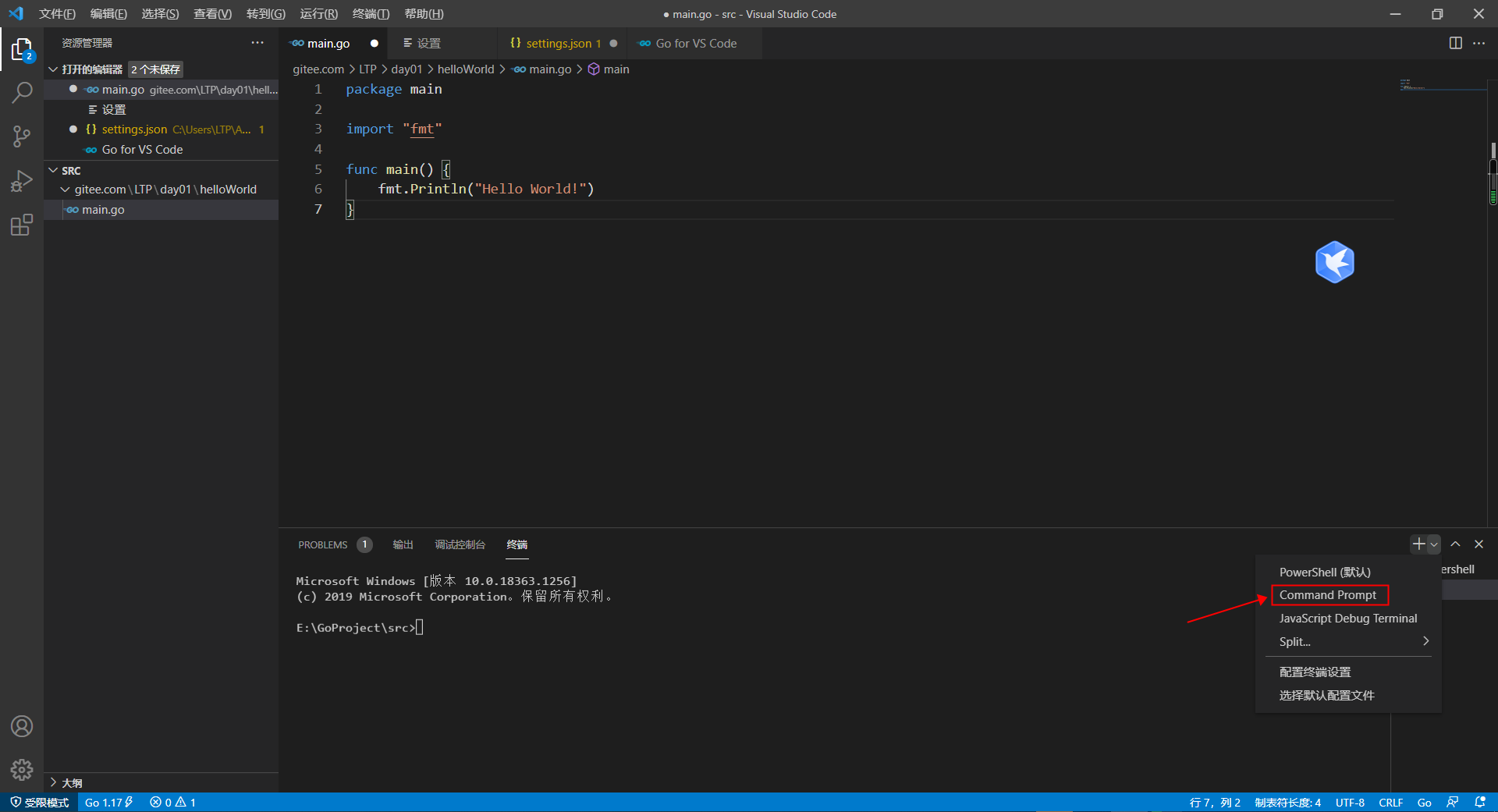Select the Terminal panel tab
This screenshot has height=812, width=1498.
[516, 544]
